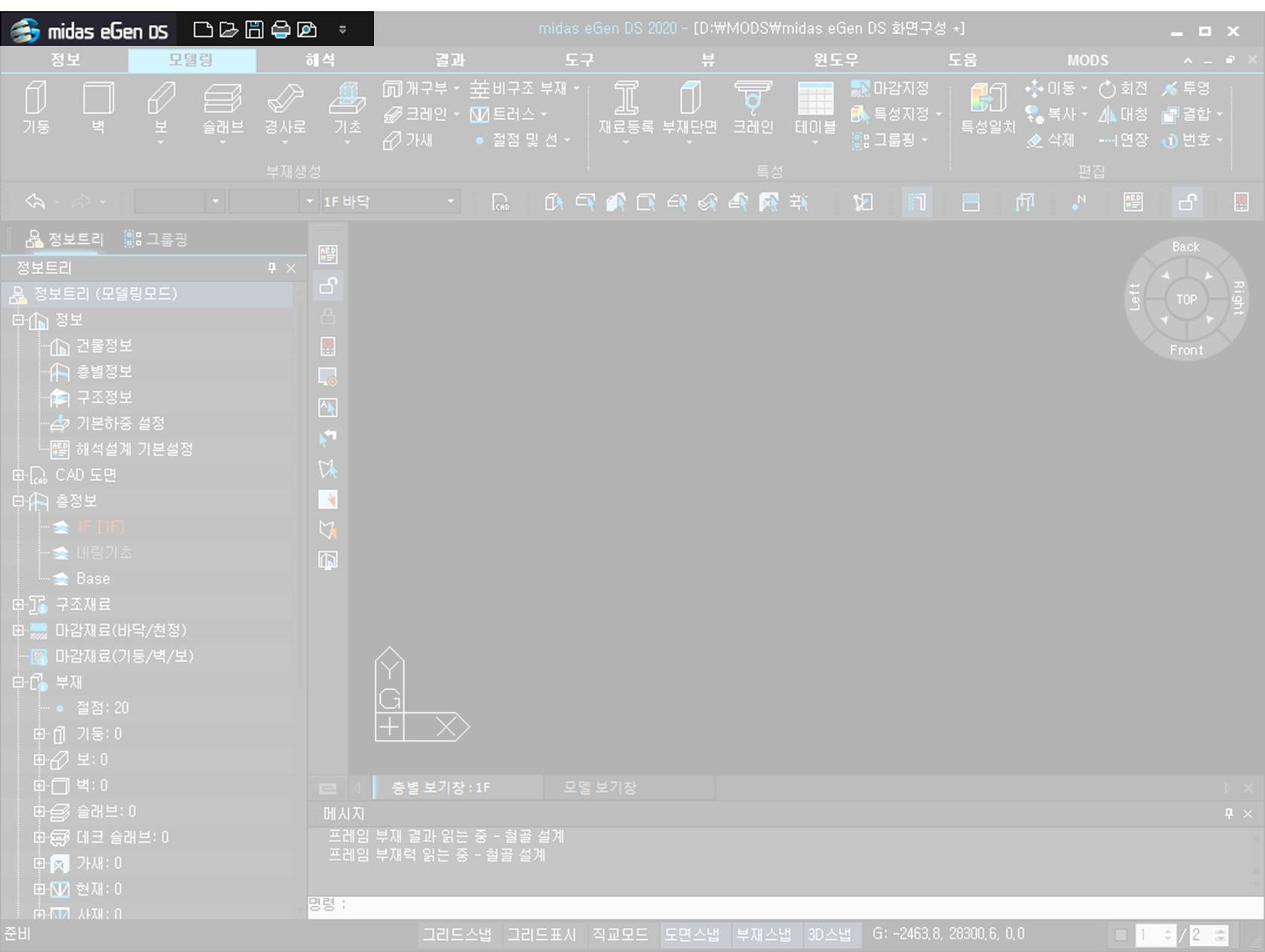
Task: Expand the CAD 도면 tree node
Action: (x=18, y=475)
